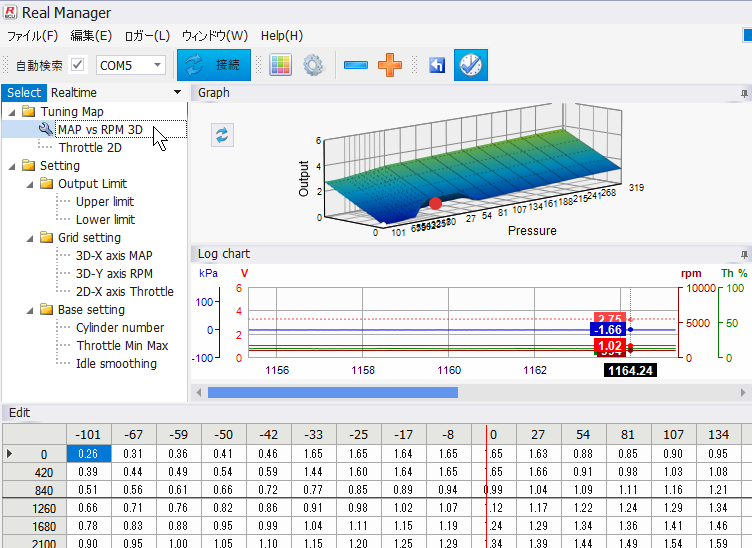Click the log chart scroll left arrow
This screenshot has width=752, height=548.
(199, 393)
